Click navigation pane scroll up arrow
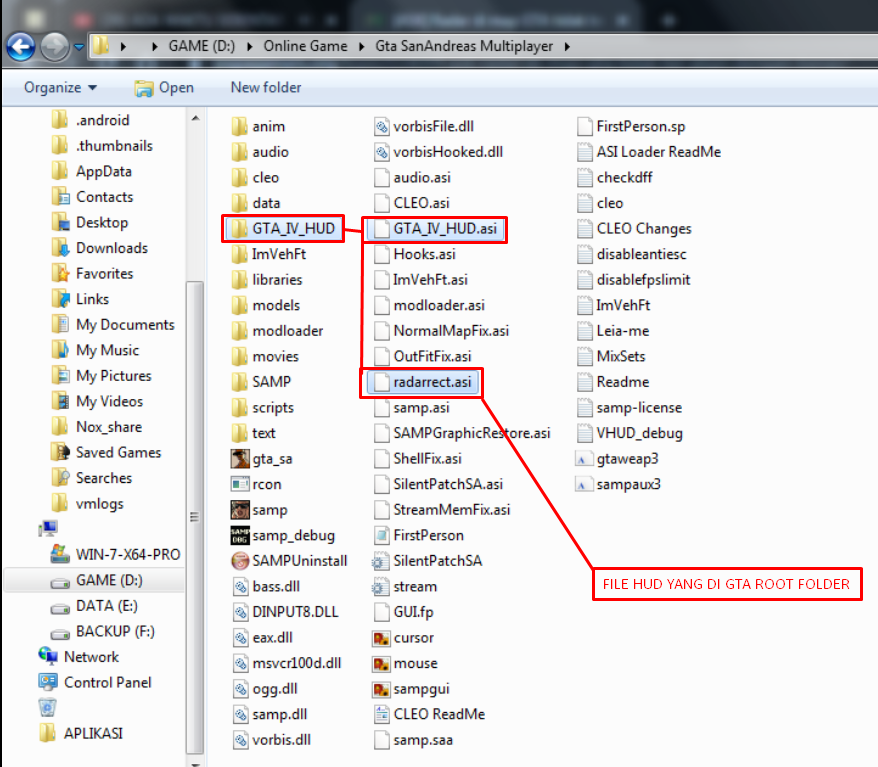The width and height of the screenshot is (878, 767). [x=195, y=118]
